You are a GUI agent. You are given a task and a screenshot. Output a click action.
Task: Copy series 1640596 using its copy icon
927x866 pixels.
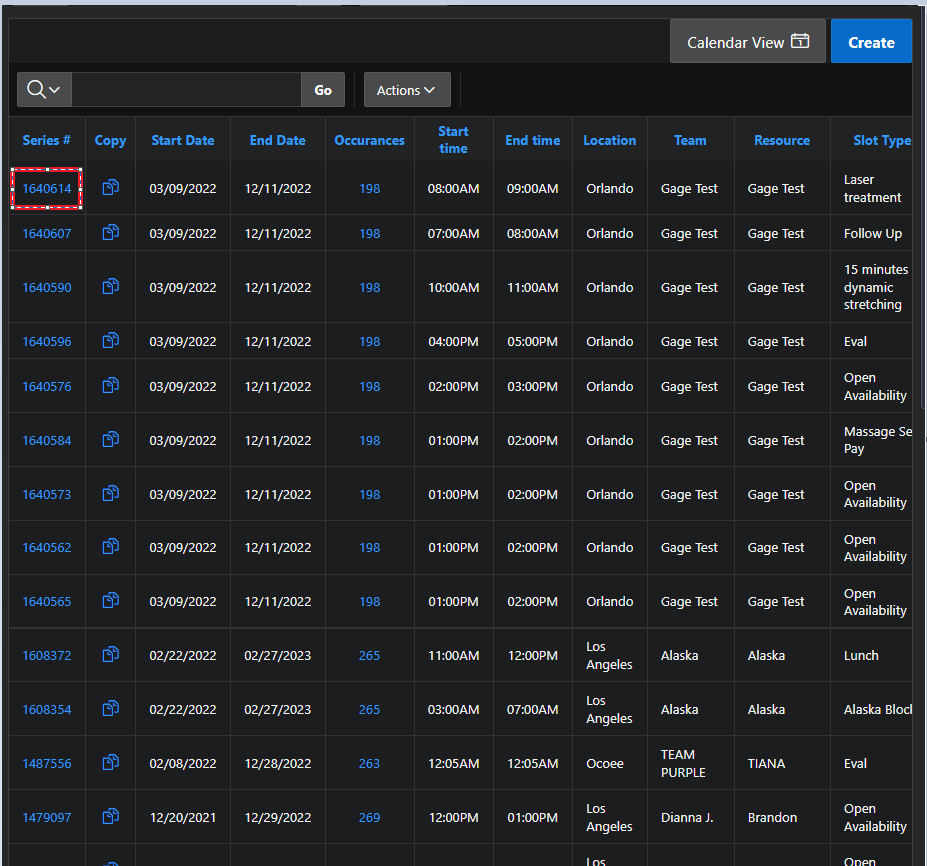[110, 341]
